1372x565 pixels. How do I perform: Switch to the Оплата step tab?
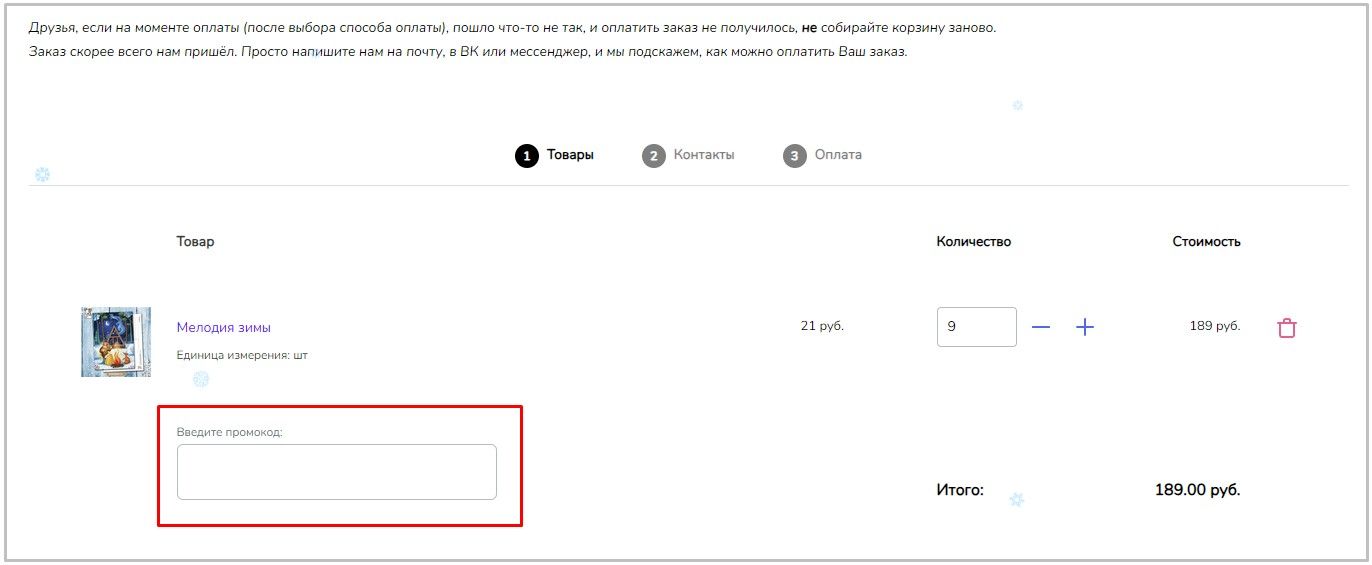[x=838, y=155]
